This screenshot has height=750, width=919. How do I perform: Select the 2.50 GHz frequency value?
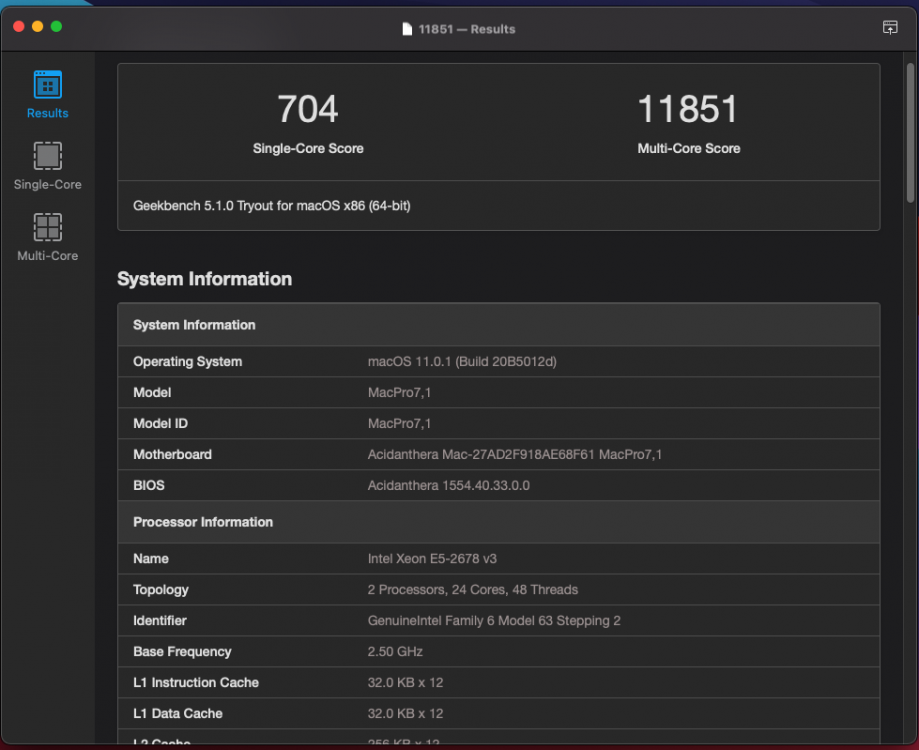[395, 652]
